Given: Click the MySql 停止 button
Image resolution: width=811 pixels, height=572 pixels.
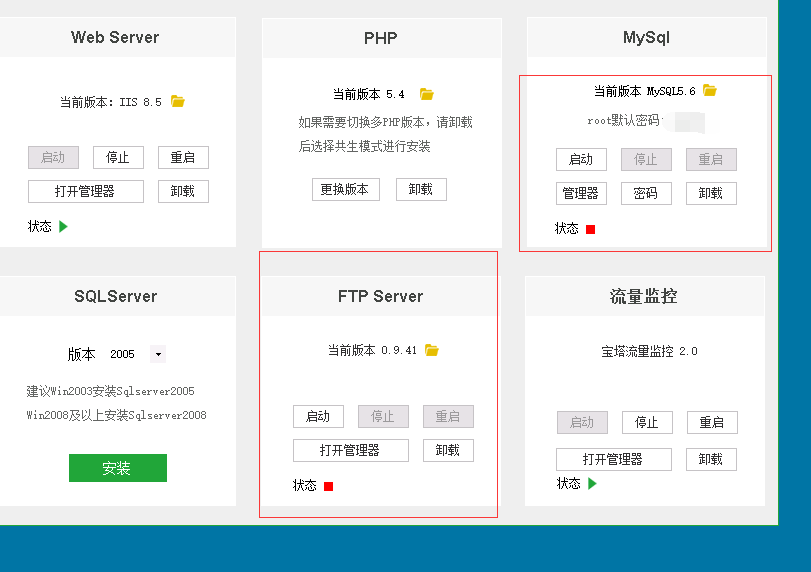Looking at the screenshot, I should click(647, 159).
